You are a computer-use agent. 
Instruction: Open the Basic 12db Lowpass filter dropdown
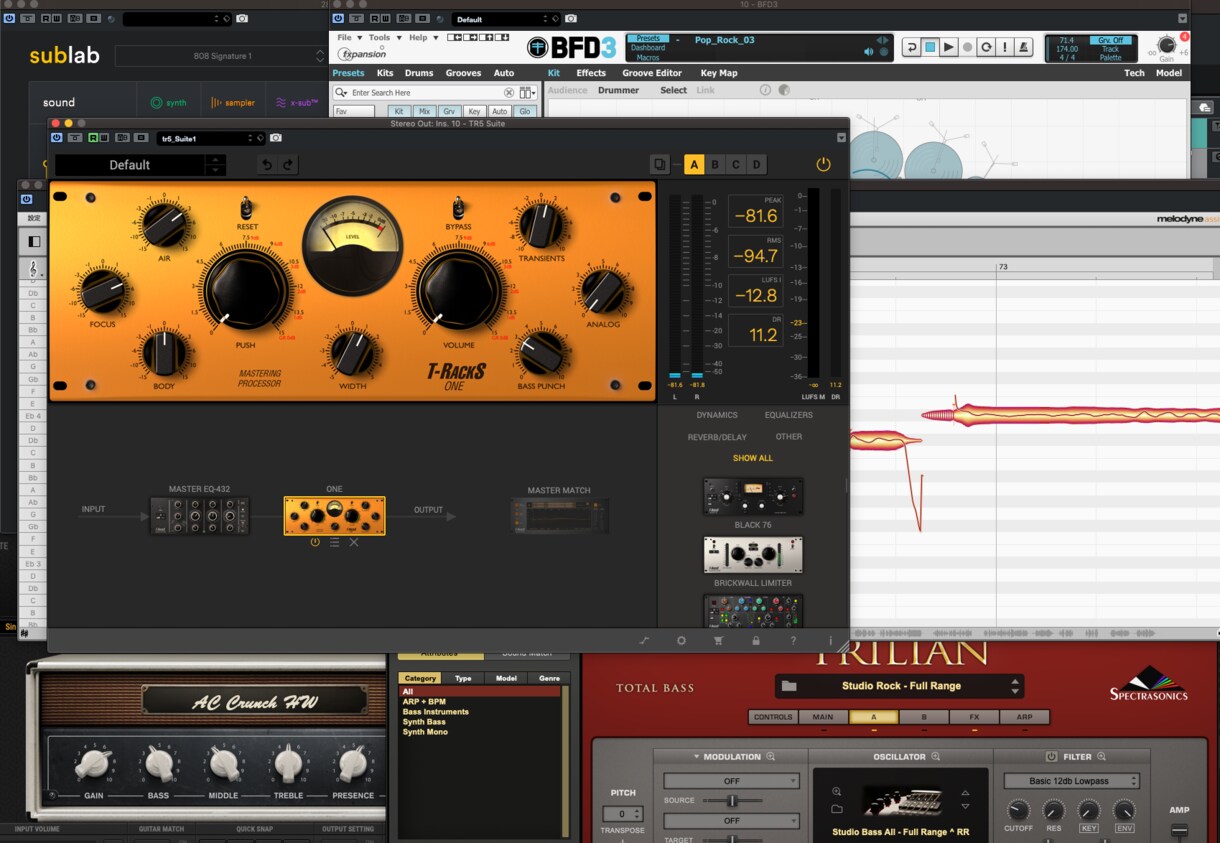[1071, 781]
